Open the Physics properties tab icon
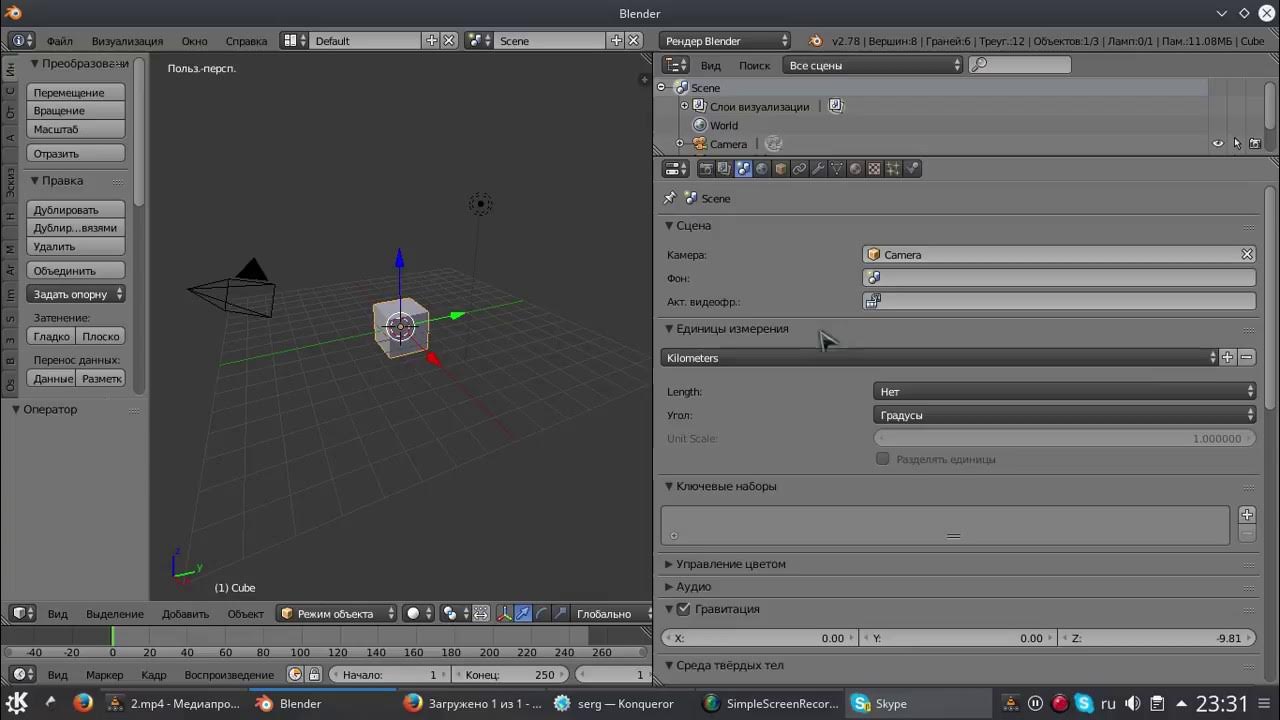1280x720 pixels. [x=912, y=169]
